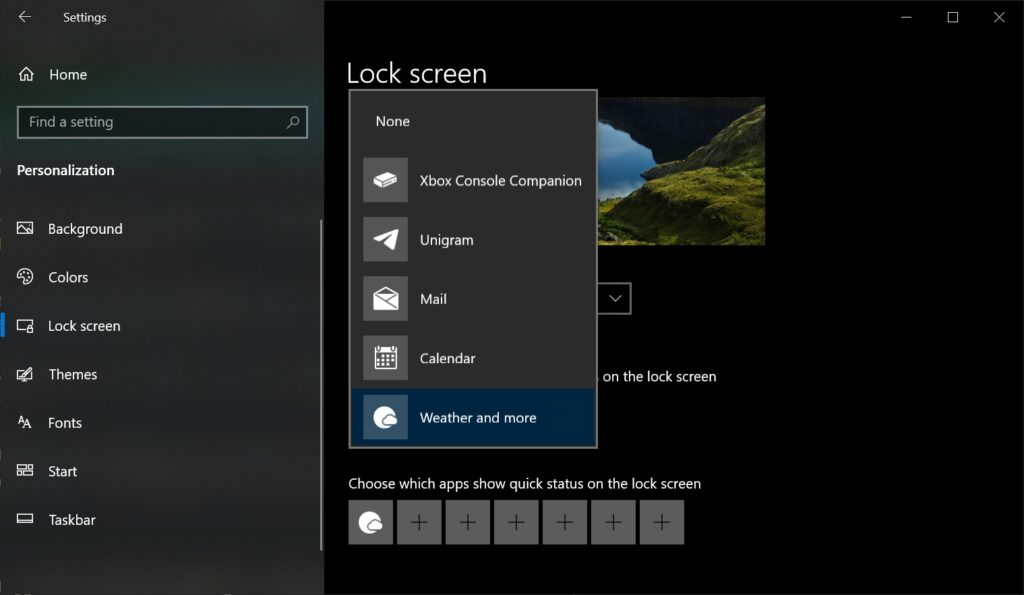Click the Background picture icon in sidebar
The height and width of the screenshot is (595, 1024).
tap(24, 228)
